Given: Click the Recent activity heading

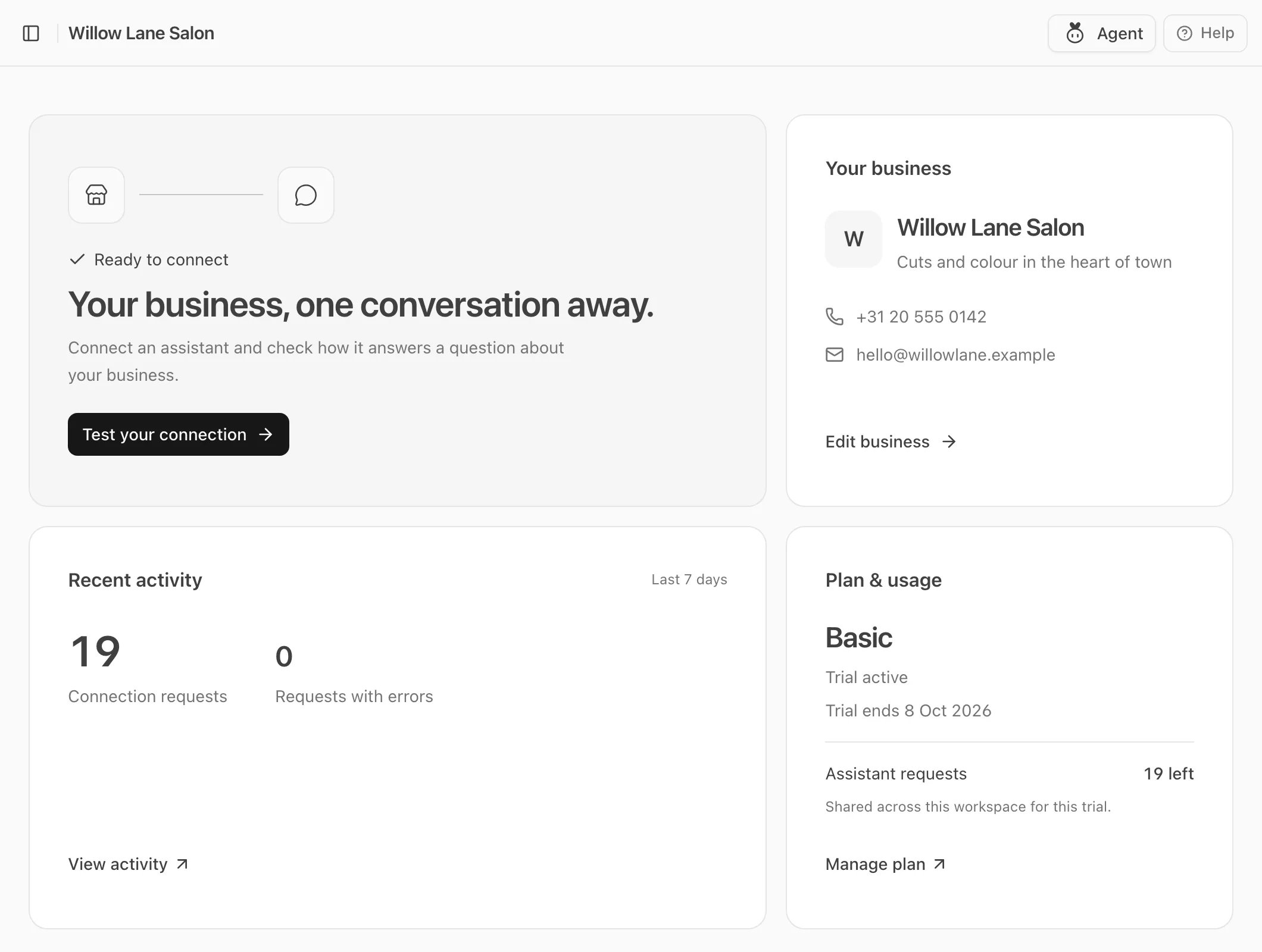Looking at the screenshot, I should point(135,580).
